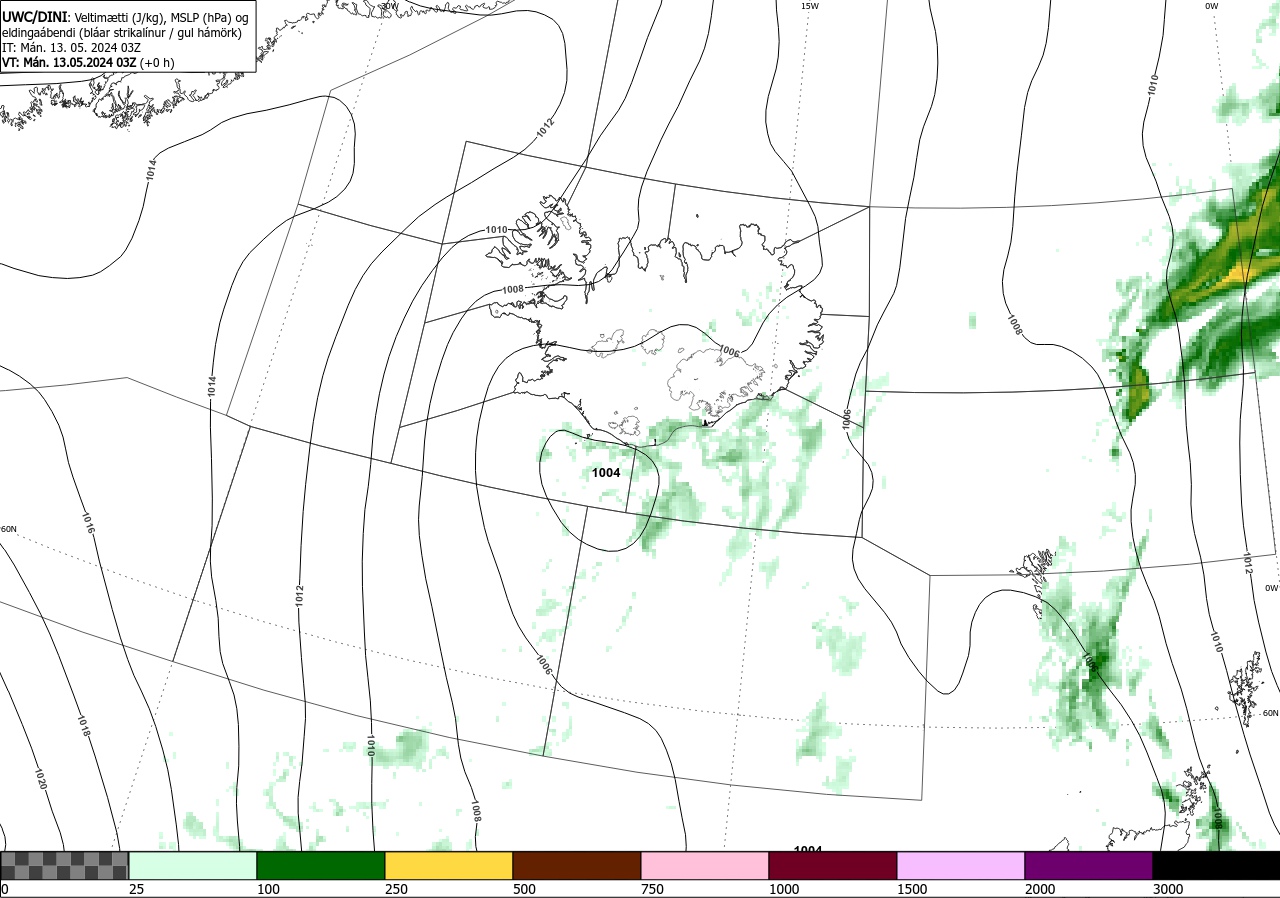Select the pale green 25–100 legend swatch
The image size is (1280, 898).
(193, 865)
